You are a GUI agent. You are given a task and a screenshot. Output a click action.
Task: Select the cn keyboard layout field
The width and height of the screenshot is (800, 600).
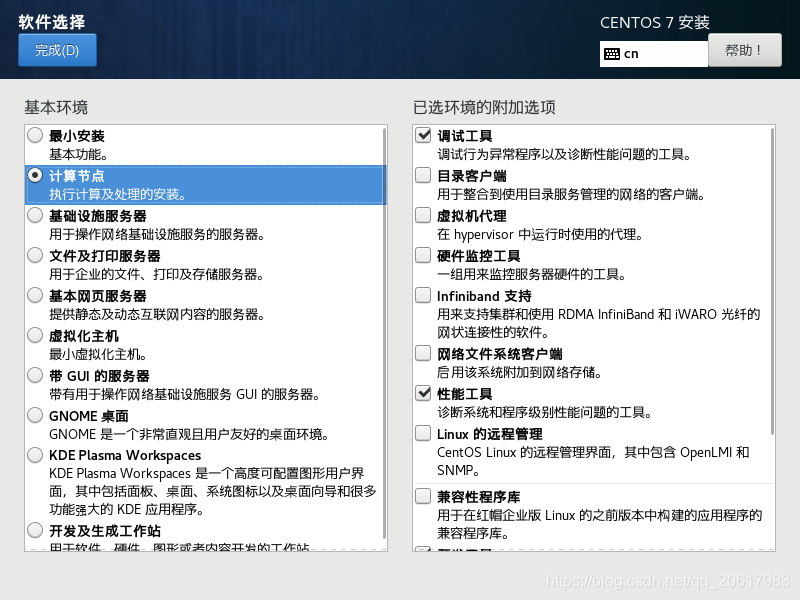tap(654, 54)
